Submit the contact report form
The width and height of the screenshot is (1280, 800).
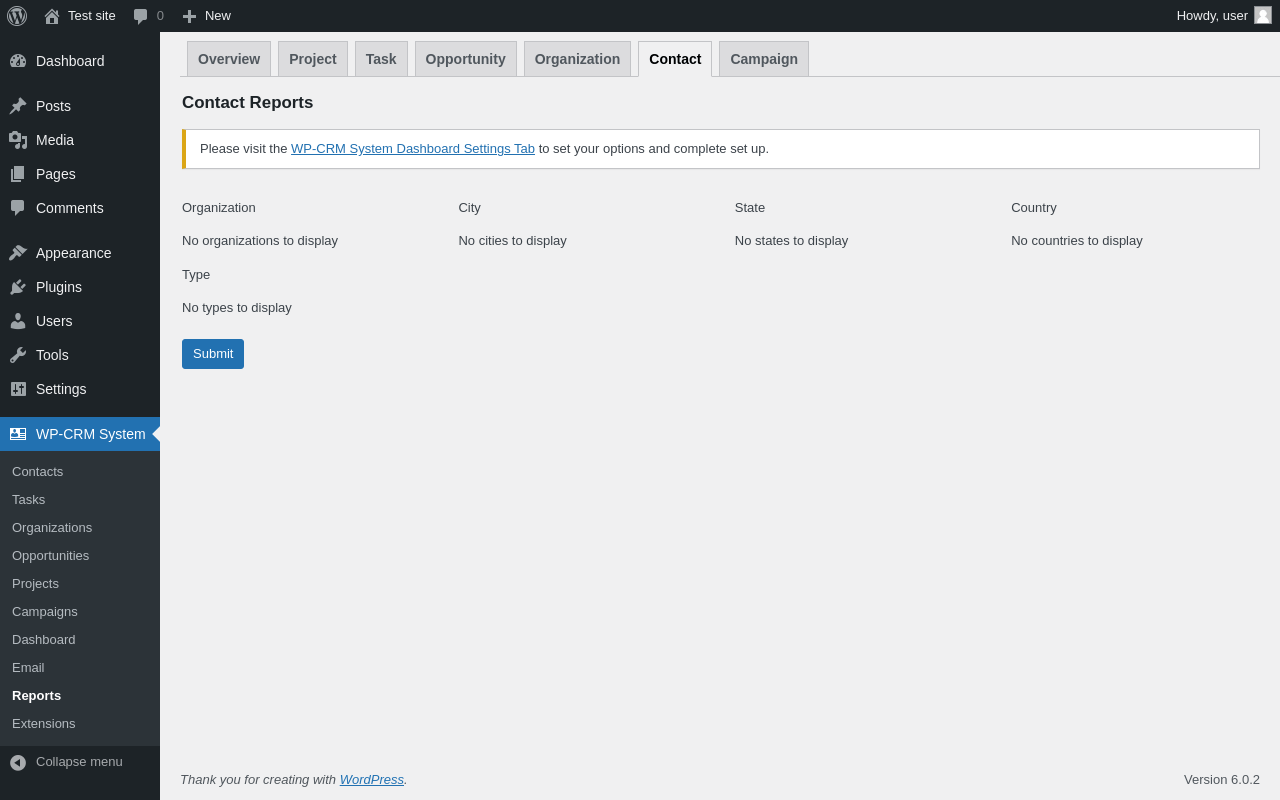(213, 354)
